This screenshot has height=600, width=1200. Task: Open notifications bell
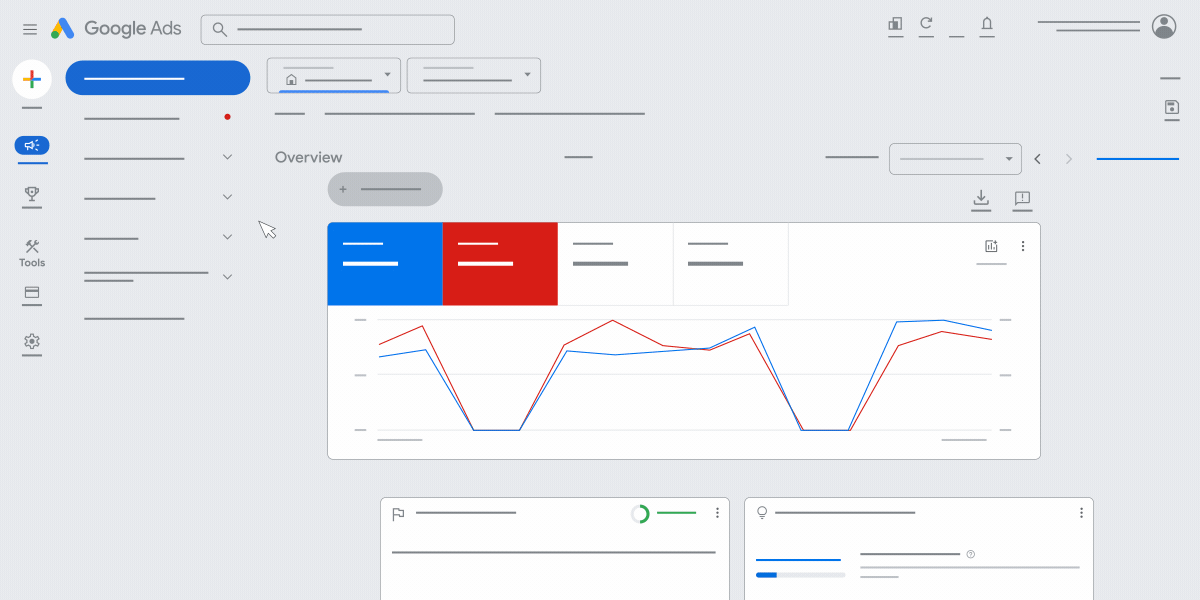click(x=987, y=24)
